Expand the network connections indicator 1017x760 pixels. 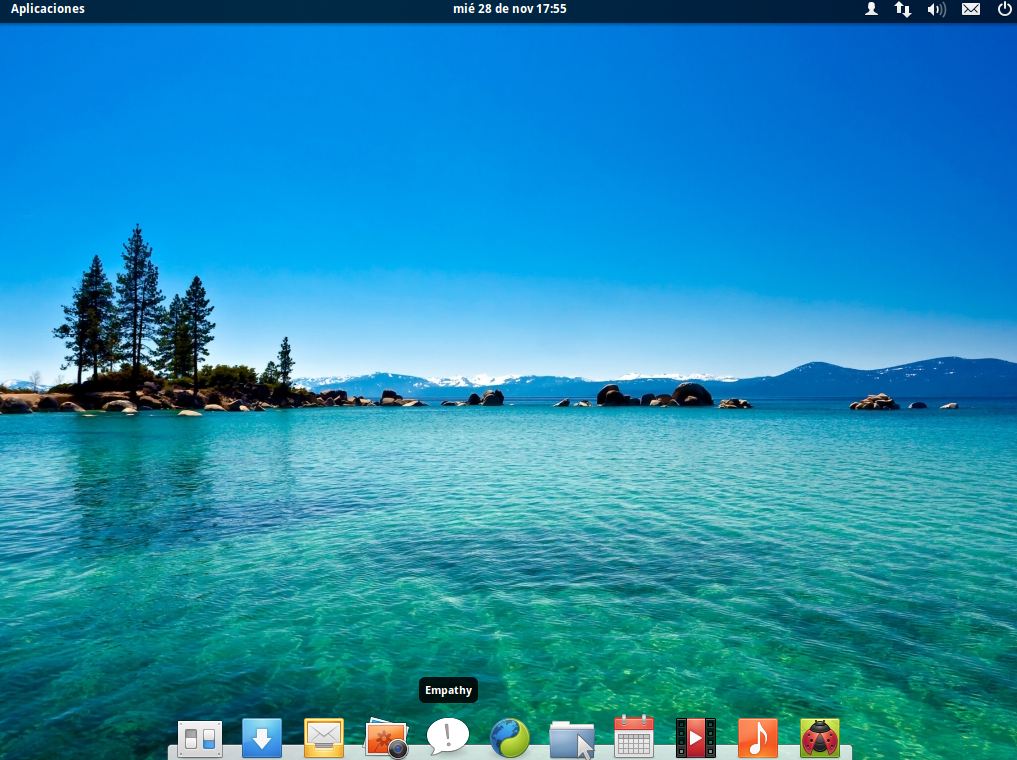902,9
